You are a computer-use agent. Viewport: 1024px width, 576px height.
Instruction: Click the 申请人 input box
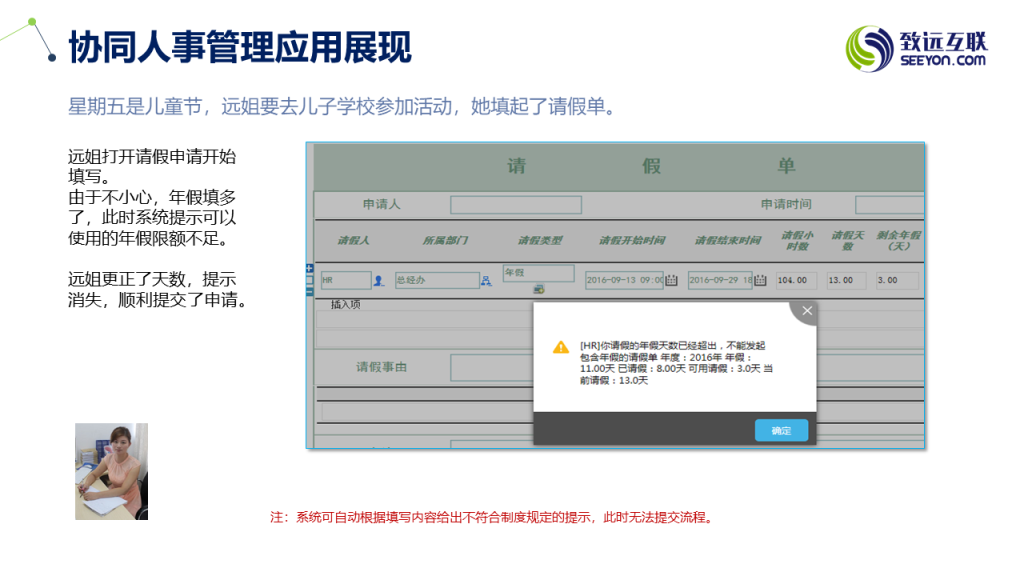(x=515, y=205)
